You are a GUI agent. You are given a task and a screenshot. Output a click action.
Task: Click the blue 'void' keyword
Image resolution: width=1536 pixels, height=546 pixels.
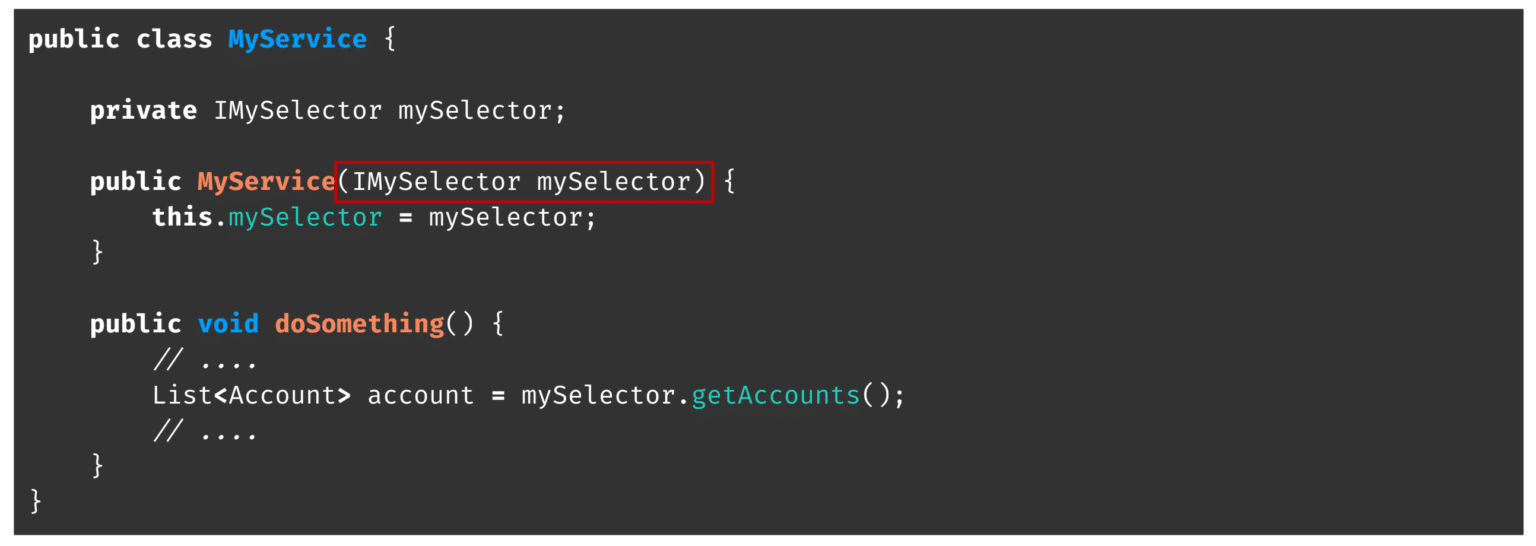click(x=228, y=325)
